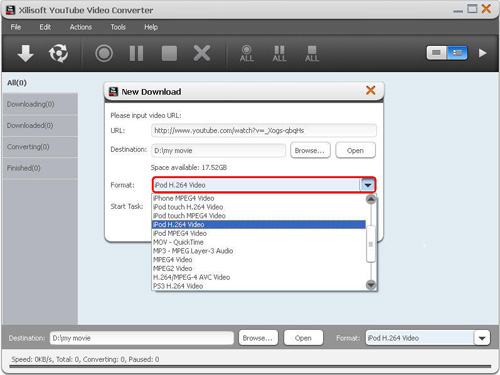Click the Start ALL toolbar icon
This screenshot has height=375, width=500.
[247, 54]
